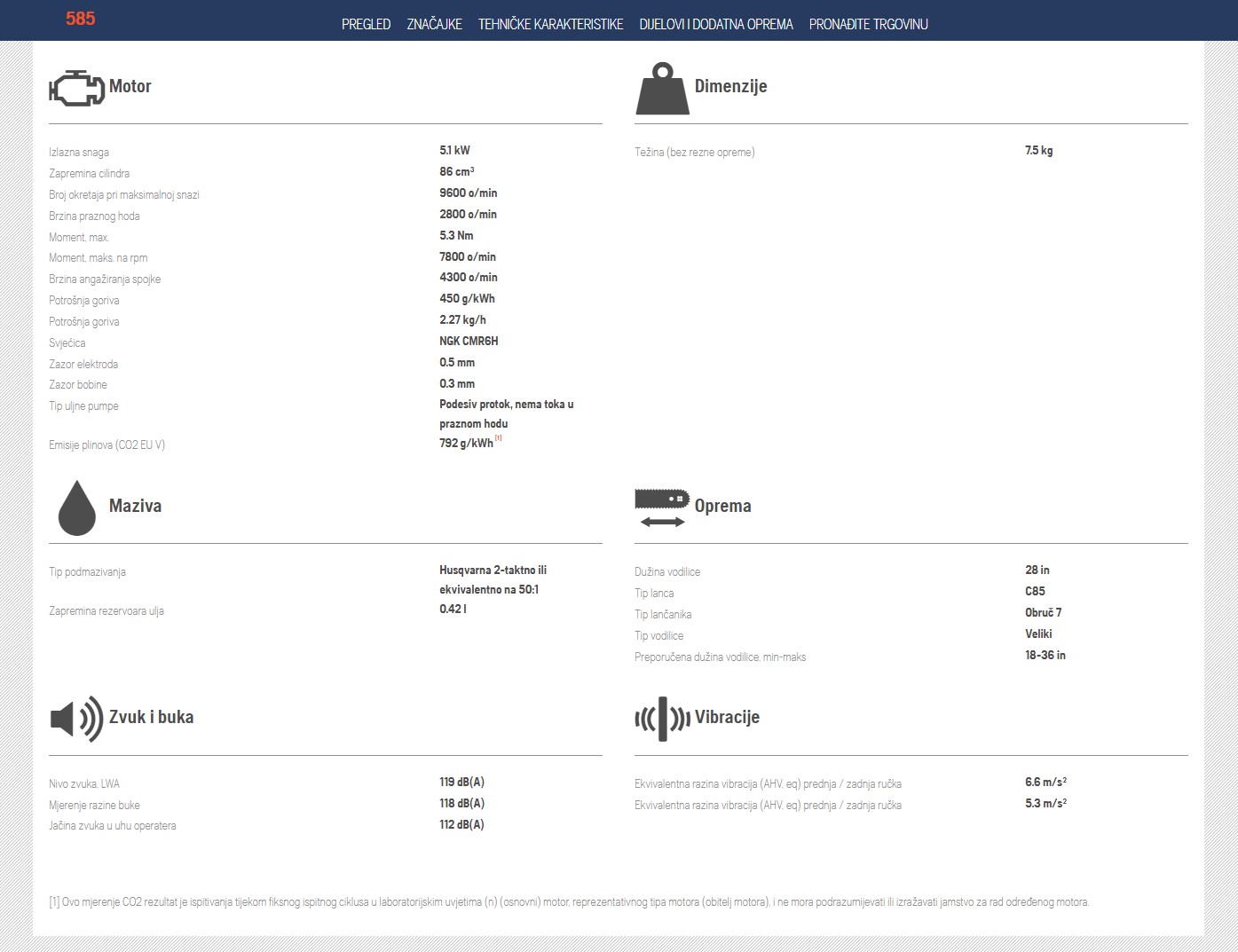This screenshot has height=952, width=1238.
Task: Click the CO2 footnote text at the bottom
Action: tap(568, 901)
